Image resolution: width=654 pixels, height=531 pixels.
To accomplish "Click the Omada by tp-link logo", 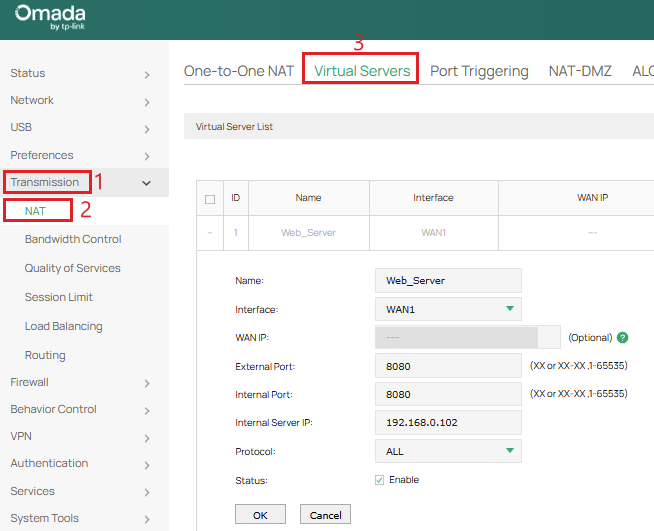I will tap(50, 18).
